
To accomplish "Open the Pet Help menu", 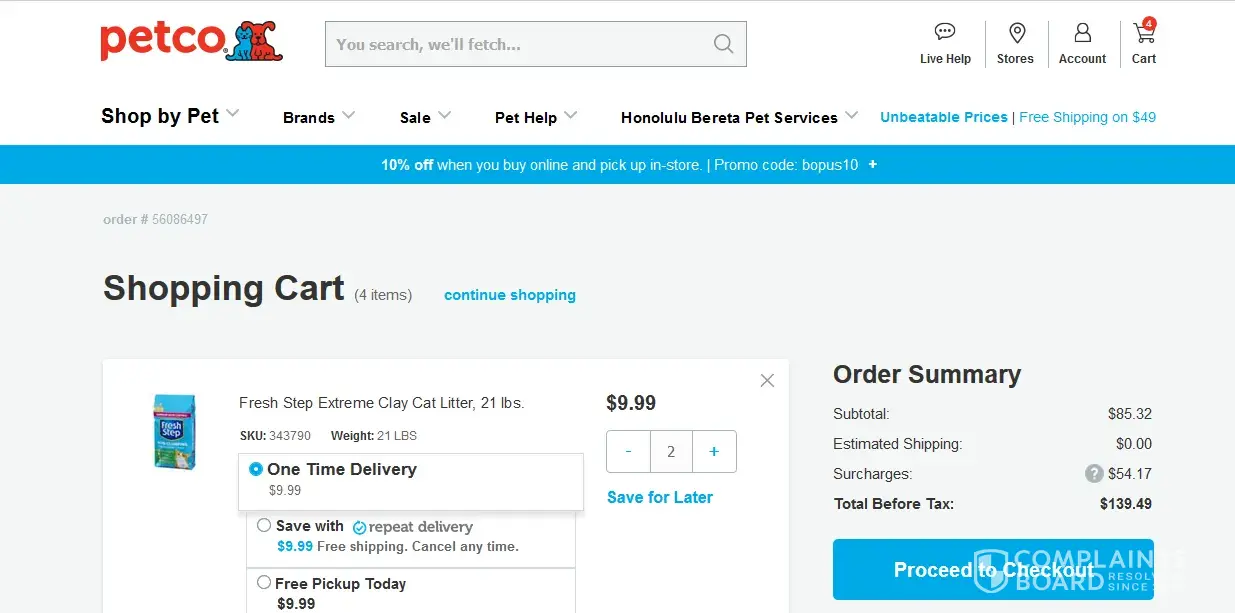I will pos(536,117).
